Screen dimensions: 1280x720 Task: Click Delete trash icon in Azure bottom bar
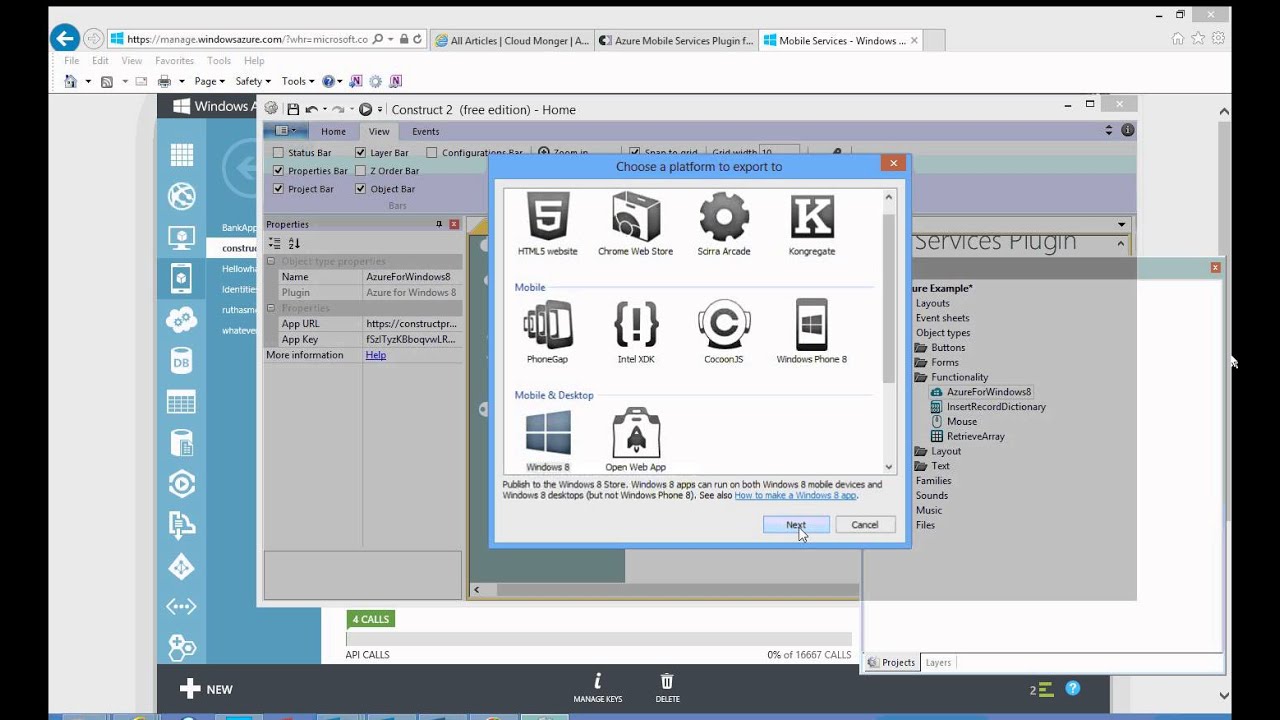[667, 688]
